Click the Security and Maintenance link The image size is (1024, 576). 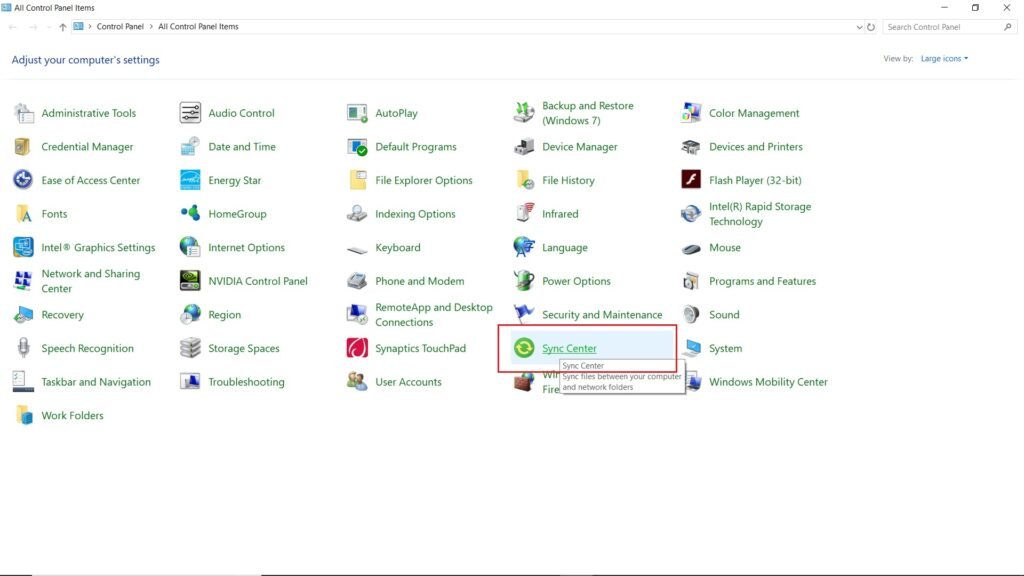tap(602, 315)
